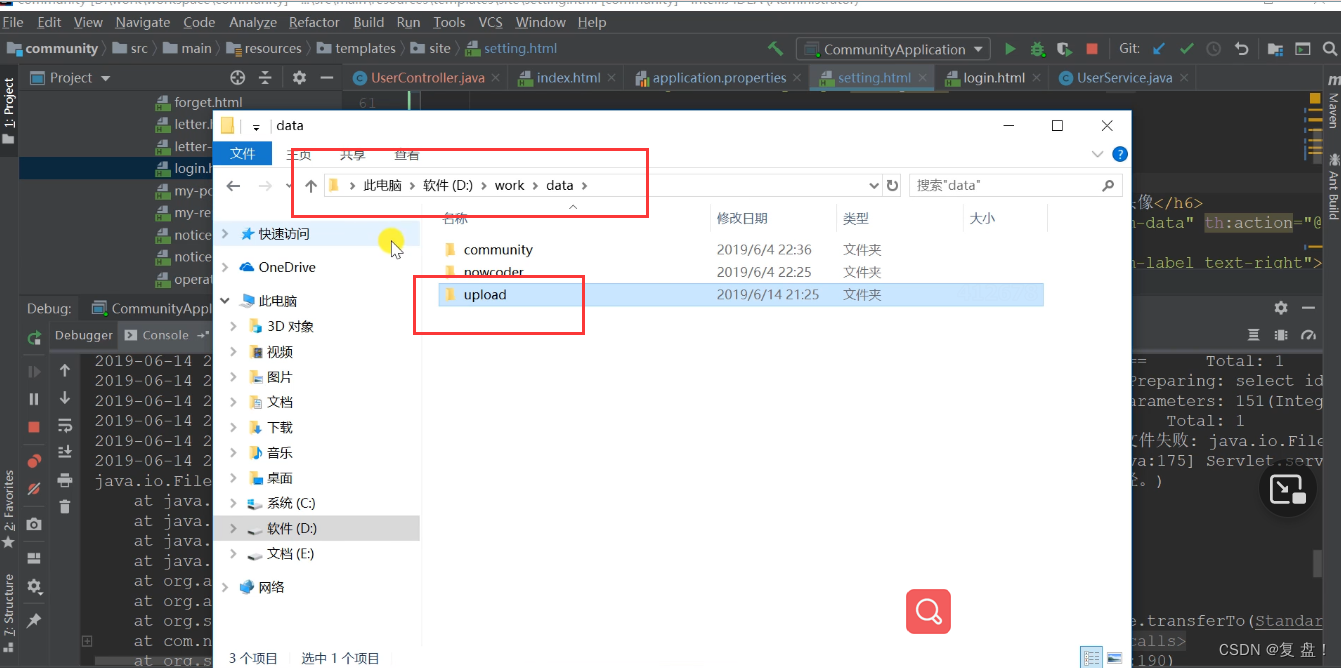
Task: Switch Explorer to details view
Action: coord(1092,657)
